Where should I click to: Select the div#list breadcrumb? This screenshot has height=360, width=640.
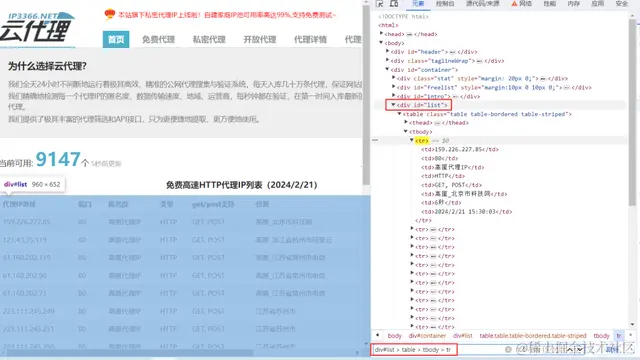462,336
